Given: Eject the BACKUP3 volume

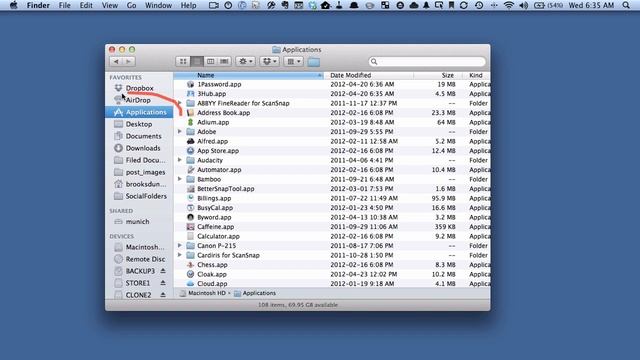Looking at the screenshot, I should coord(163,271).
